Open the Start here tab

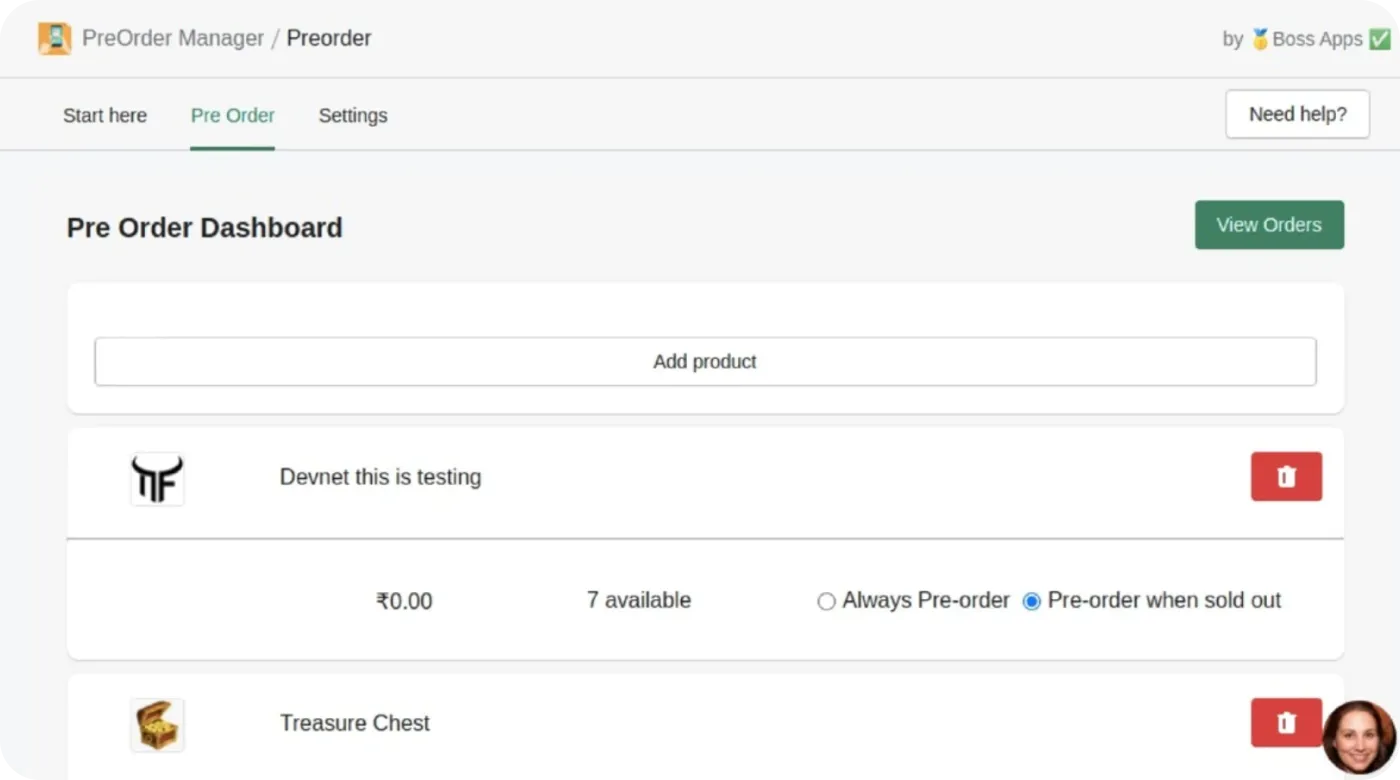point(104,115)
